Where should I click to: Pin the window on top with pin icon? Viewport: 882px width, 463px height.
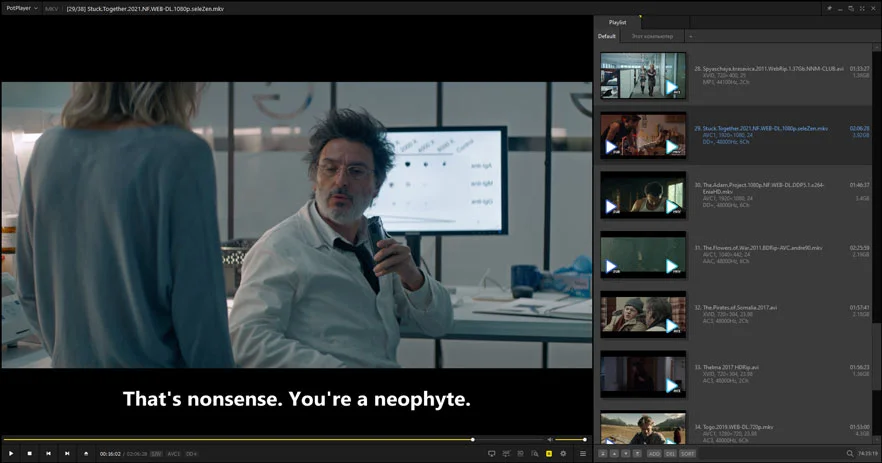(829, 8)
